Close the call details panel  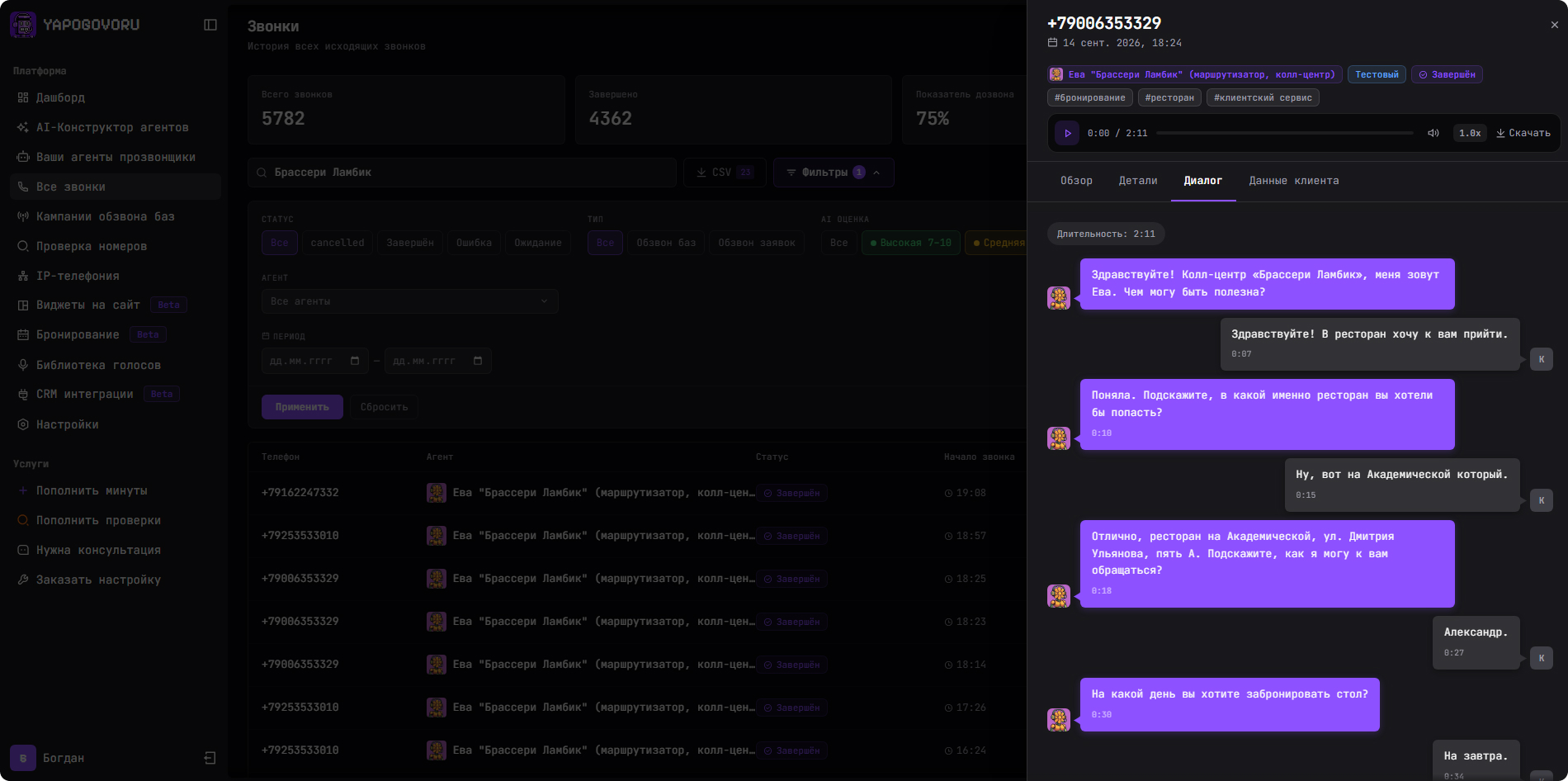coord(1554,25)
